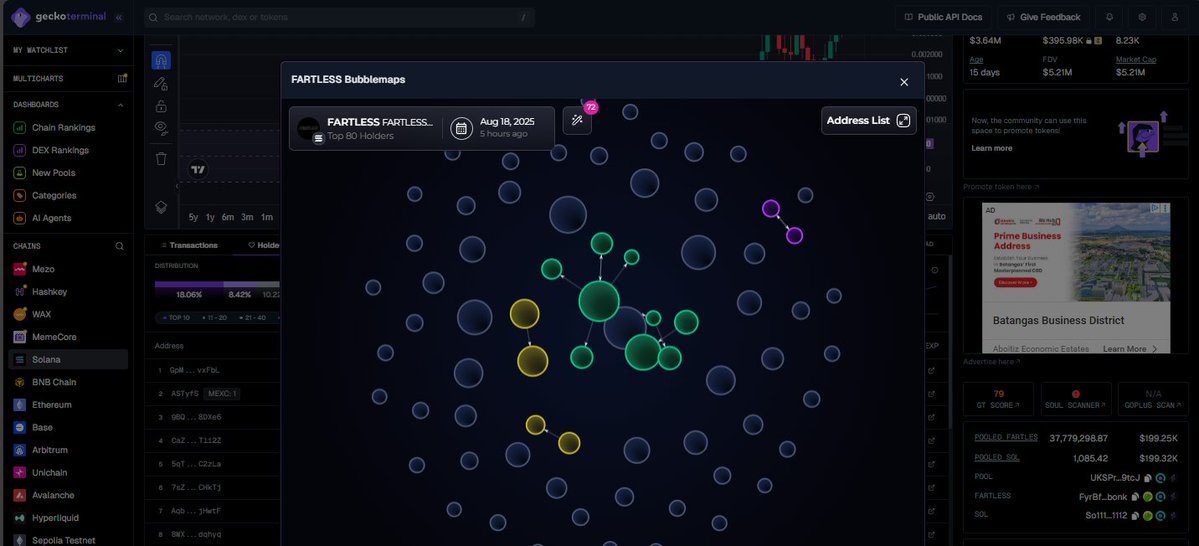Click the expand icon beside Address List
The image size is (1199, 546).
tap(903, 121)
